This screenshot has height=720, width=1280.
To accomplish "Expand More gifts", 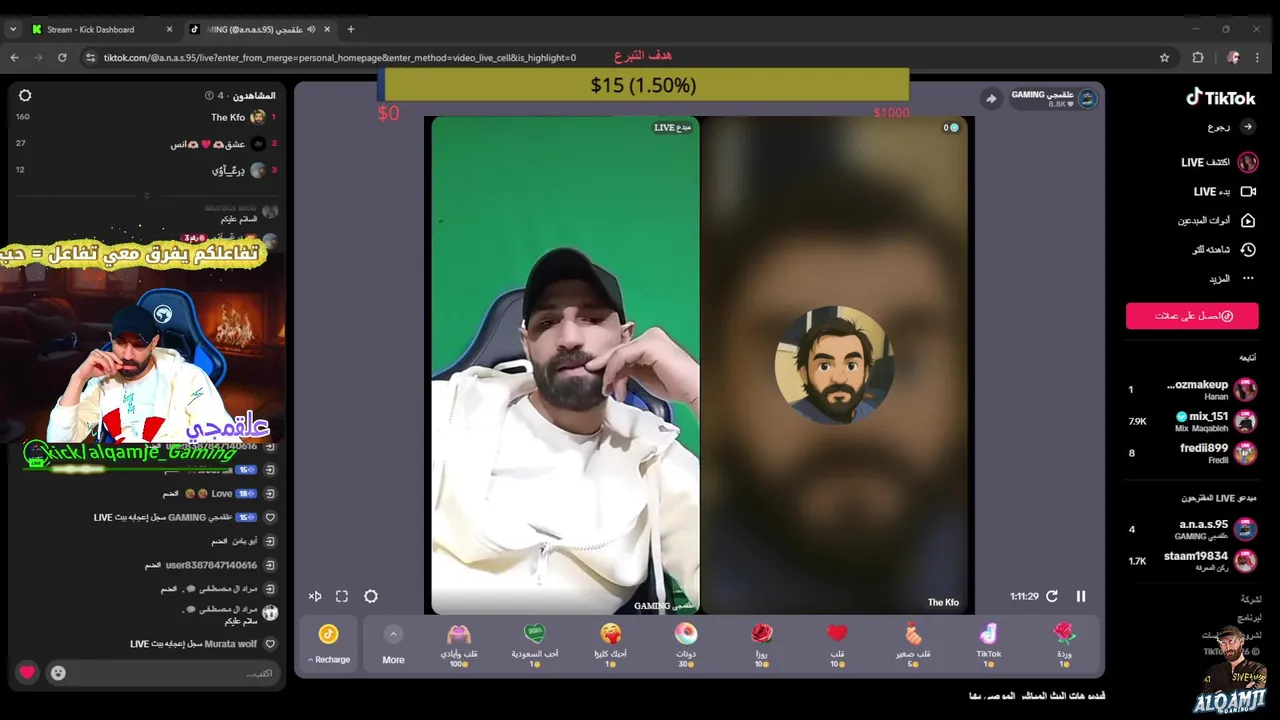I will 393,645.
